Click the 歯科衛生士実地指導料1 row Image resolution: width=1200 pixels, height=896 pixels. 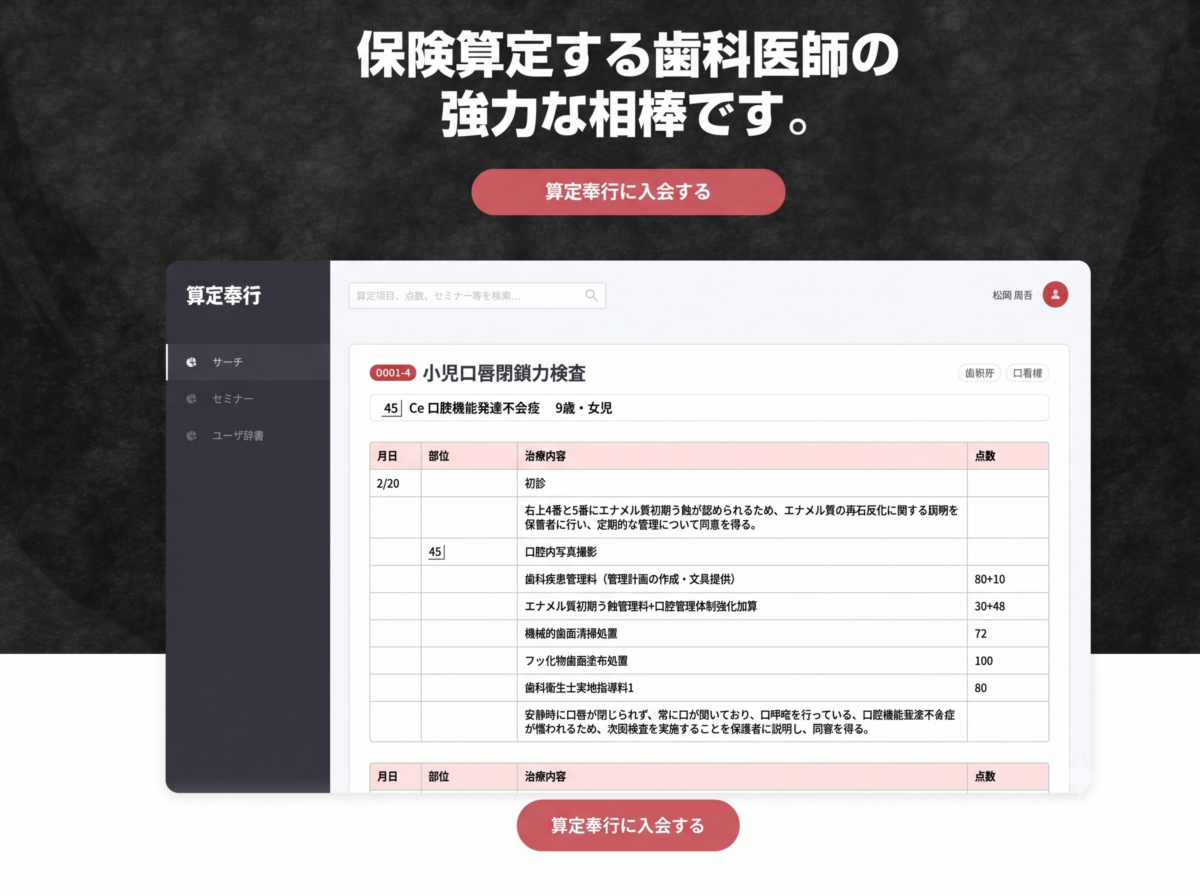pyautogui.click(x=709, y=688)
